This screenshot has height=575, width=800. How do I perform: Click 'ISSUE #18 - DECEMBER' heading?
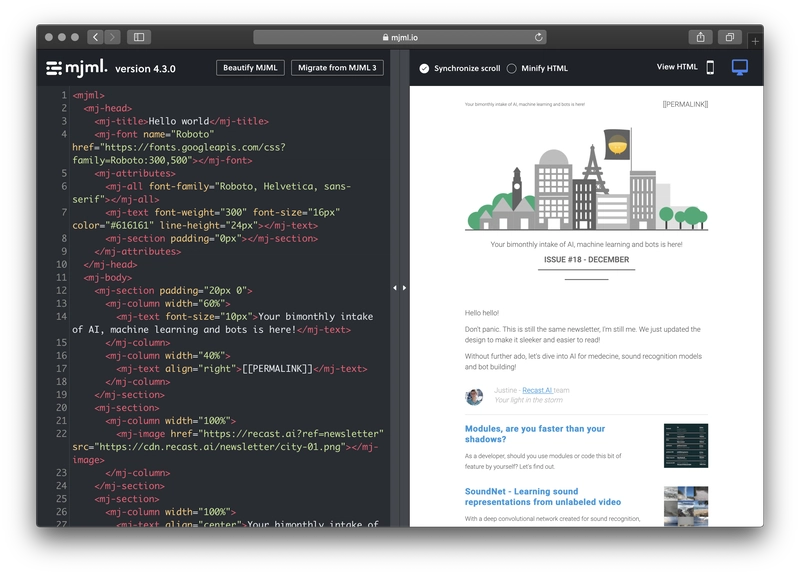coord(586,260)
